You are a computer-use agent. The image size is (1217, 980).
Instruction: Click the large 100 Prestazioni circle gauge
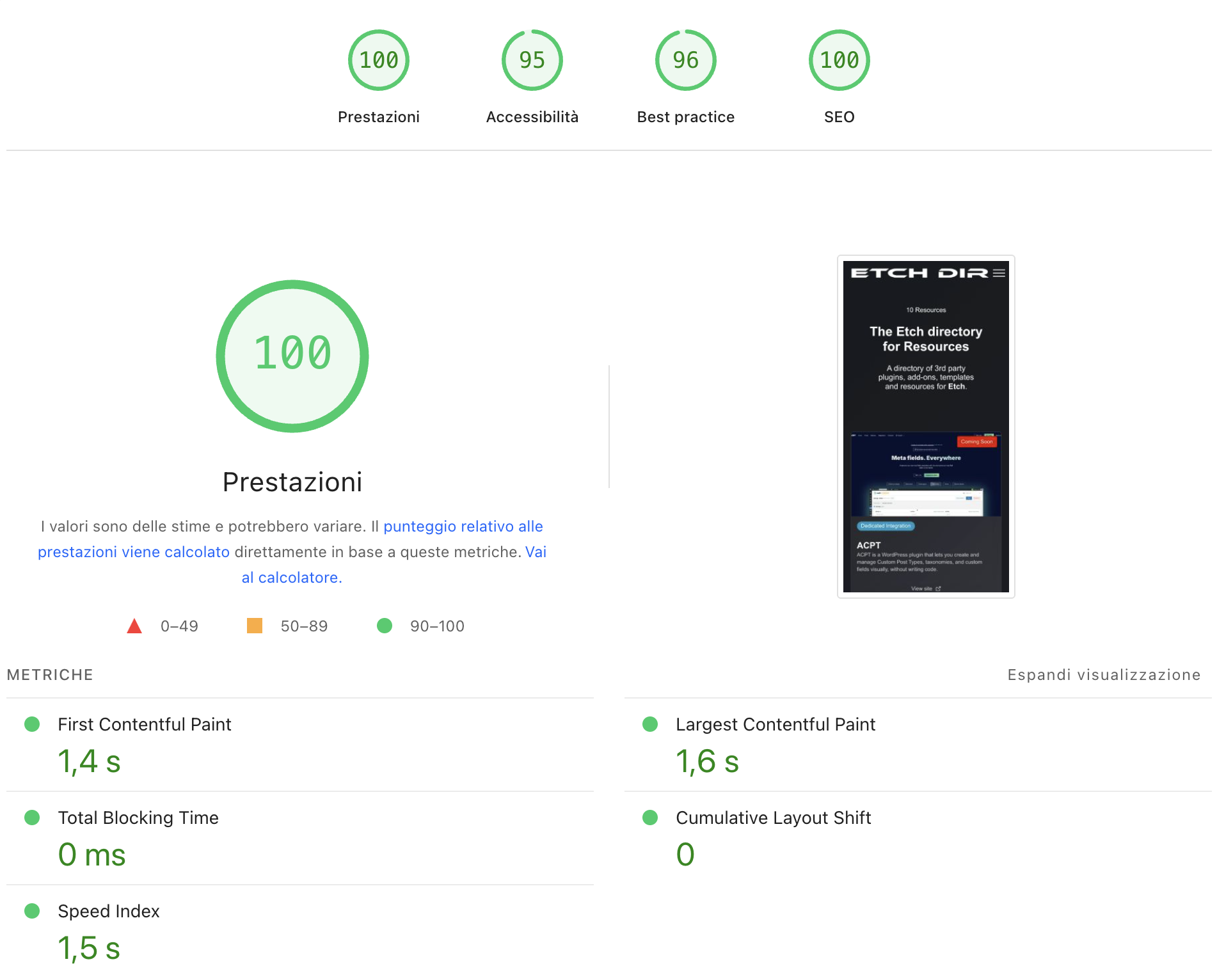(292, 356)
